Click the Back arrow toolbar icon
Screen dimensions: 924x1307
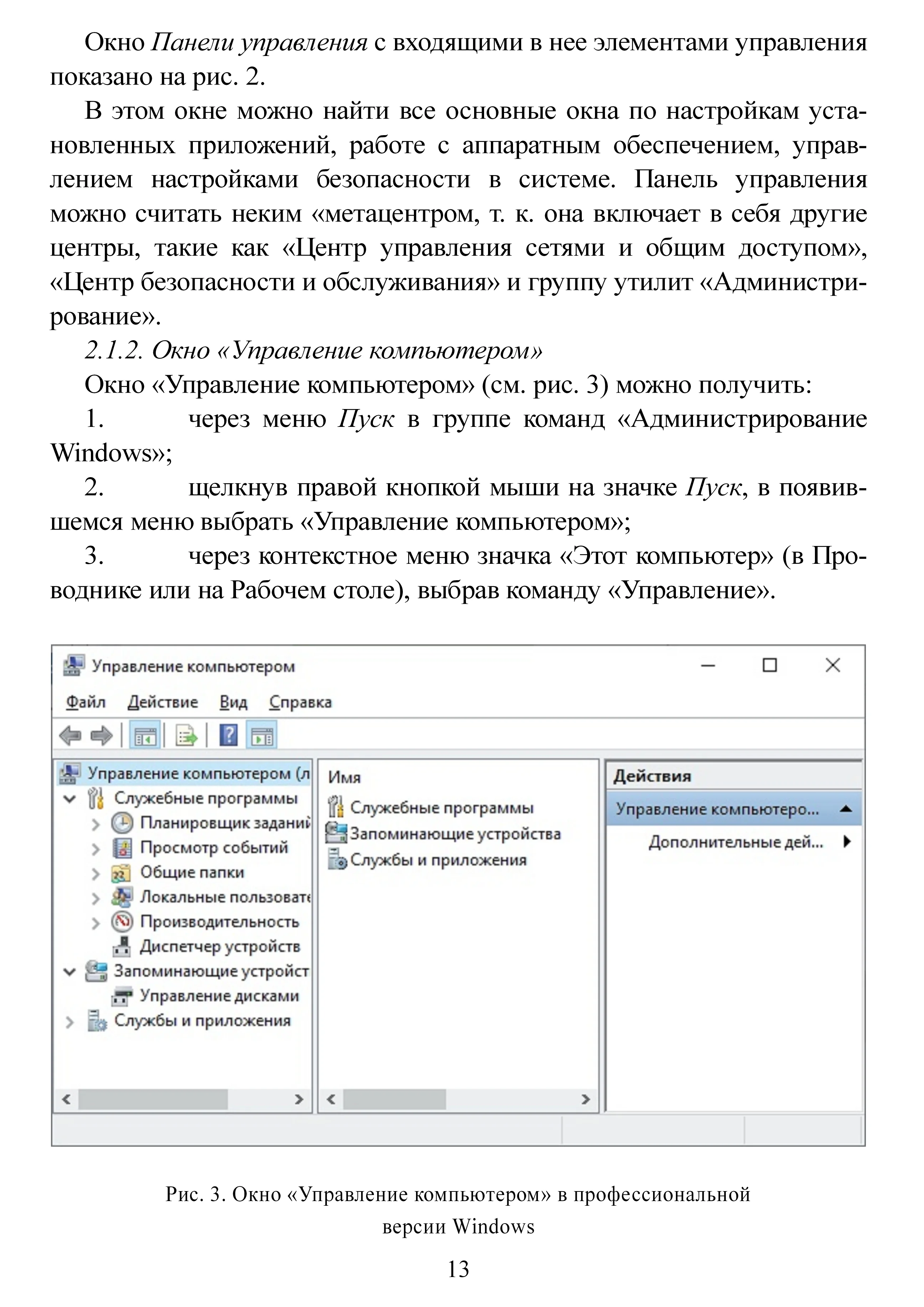click(x=71, y=736)
